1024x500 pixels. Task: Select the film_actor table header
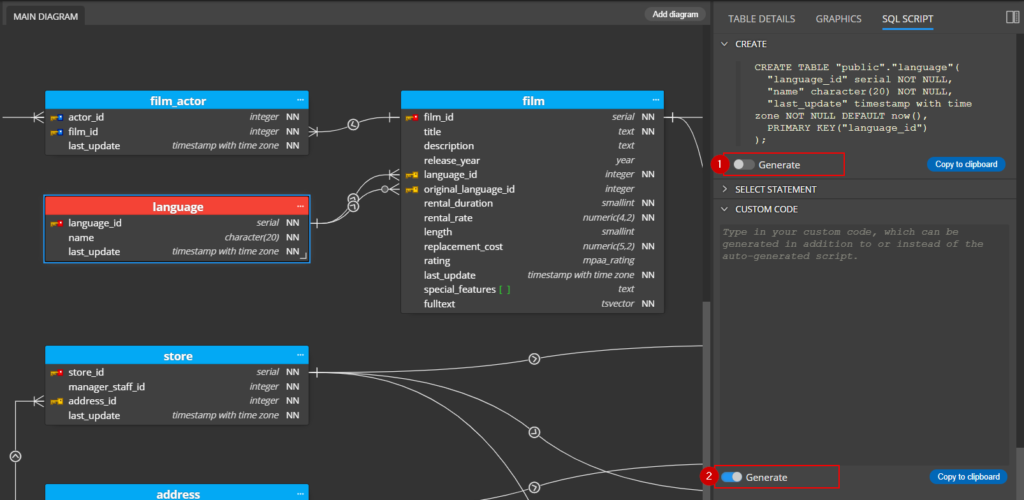[178, 101]
